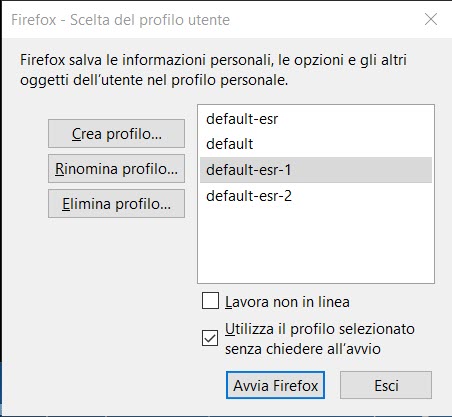Image resolution: width=452 pixels, height=417 pixels.
Task: Click the Esci button
Action: 386,385
